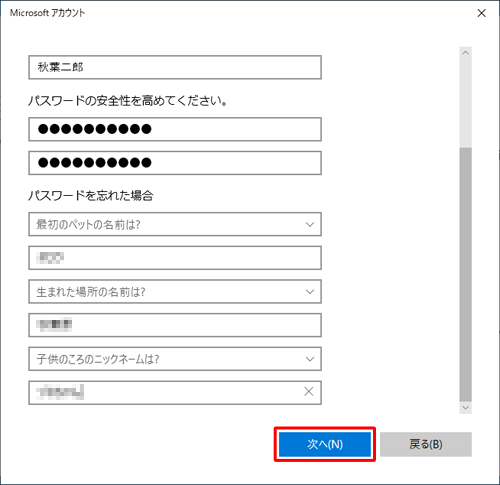Clear the nickname answer with the X icon
Image resolution: width=500 pixels, height=485 pixels.
[x=309, y=391]
